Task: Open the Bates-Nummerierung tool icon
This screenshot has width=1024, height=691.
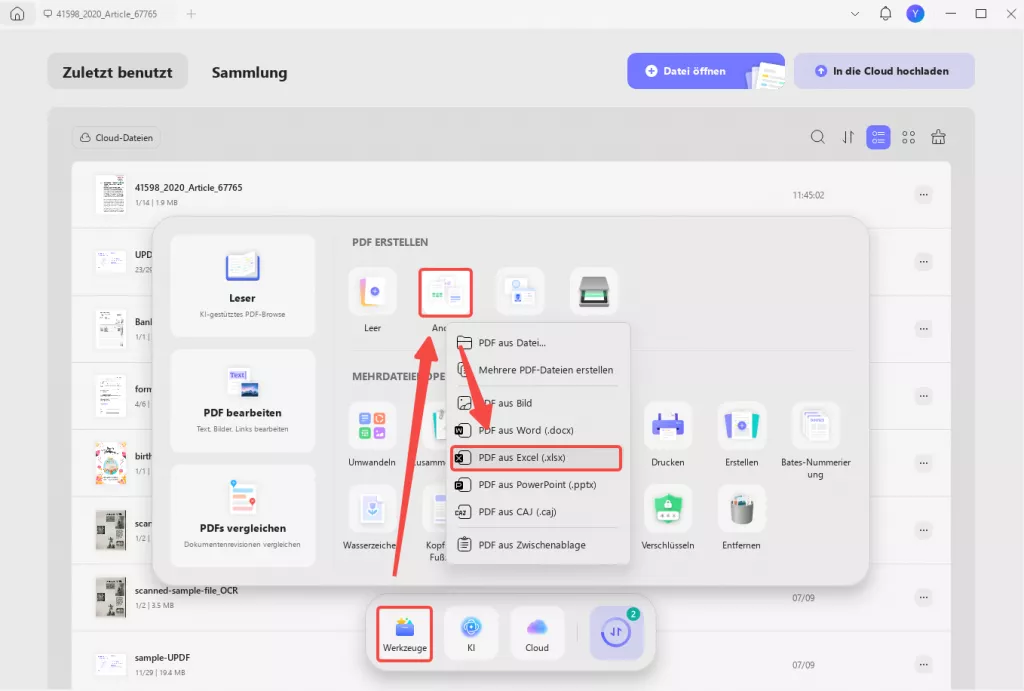Action: [816, 426]
